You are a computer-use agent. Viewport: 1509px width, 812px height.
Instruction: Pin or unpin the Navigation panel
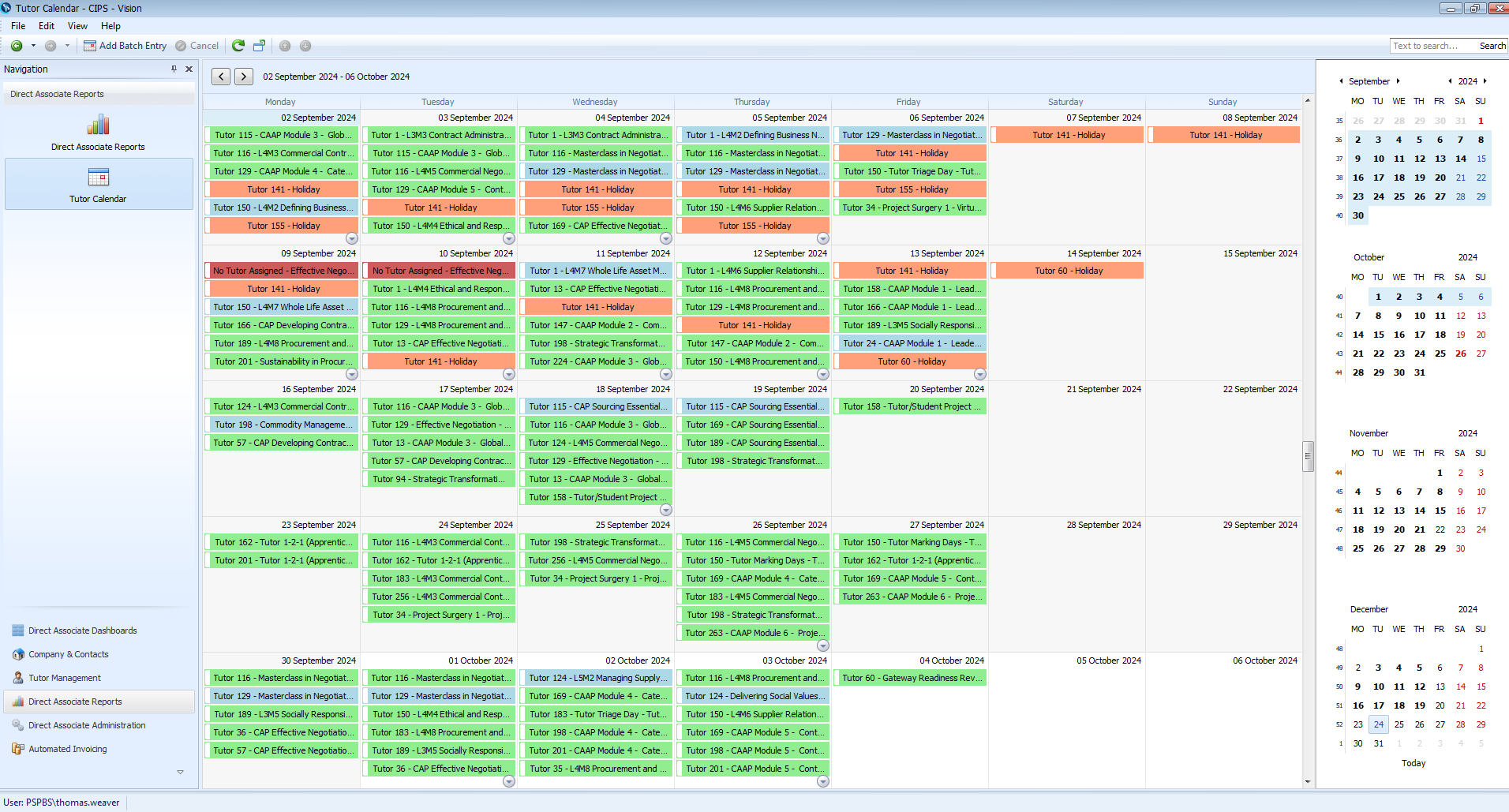(174, 69)
